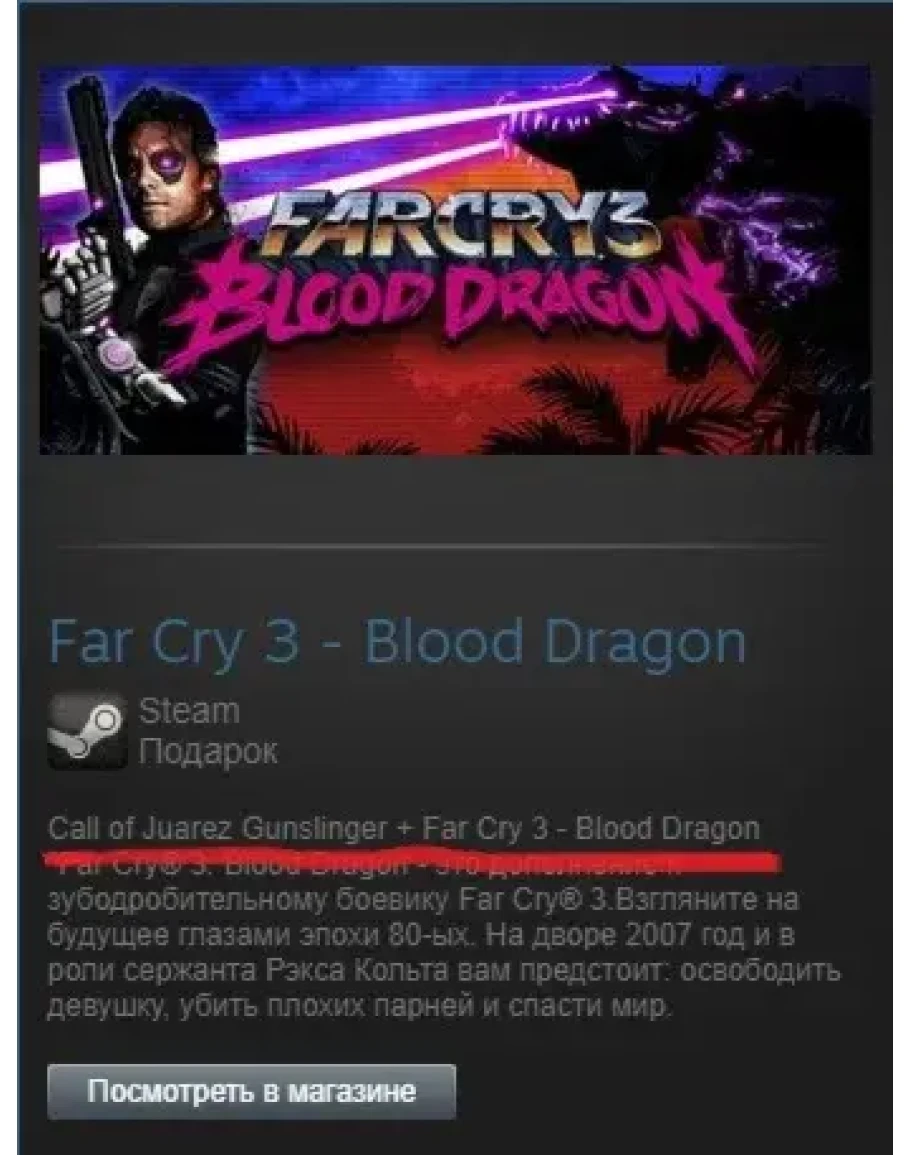Image resolution: width=910 pixels, height=1155 pixels.
Task: Click the dragon's laser beams in banner
Action: pos(324,140)
